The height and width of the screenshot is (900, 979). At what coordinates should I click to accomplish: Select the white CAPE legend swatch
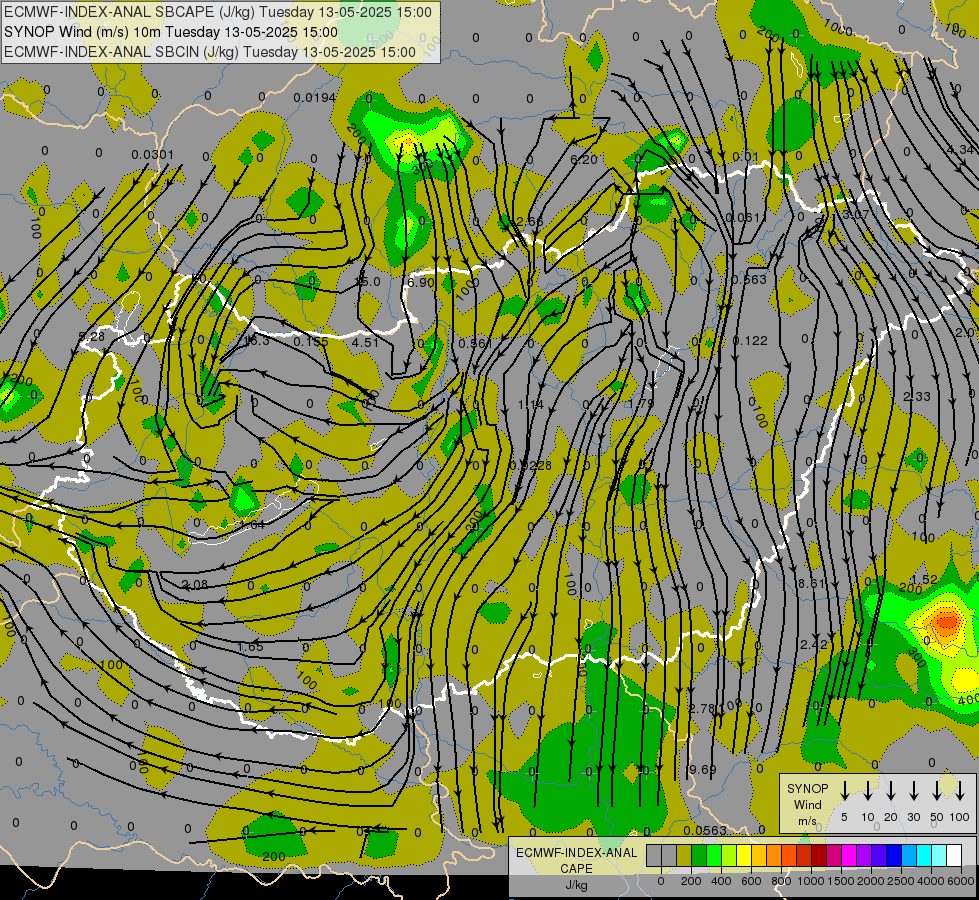coord(954,855)
